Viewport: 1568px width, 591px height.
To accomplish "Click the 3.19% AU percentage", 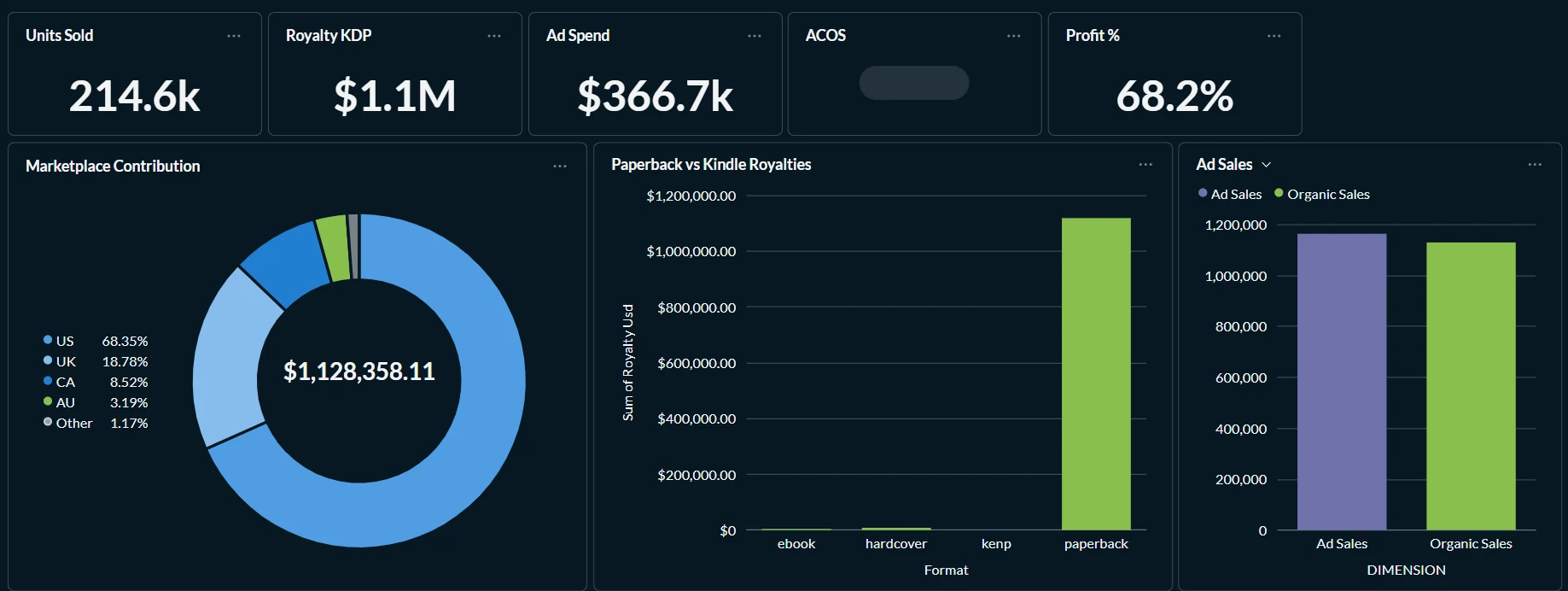I will (129, 402).
